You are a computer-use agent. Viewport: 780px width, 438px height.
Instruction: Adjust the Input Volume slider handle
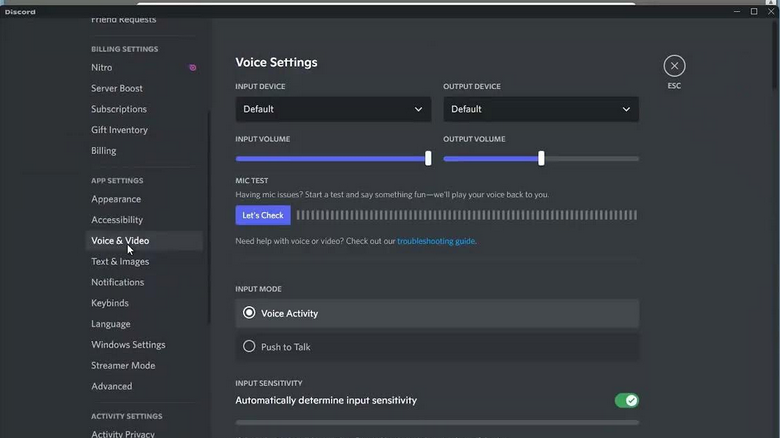click(x=428, y=158)
